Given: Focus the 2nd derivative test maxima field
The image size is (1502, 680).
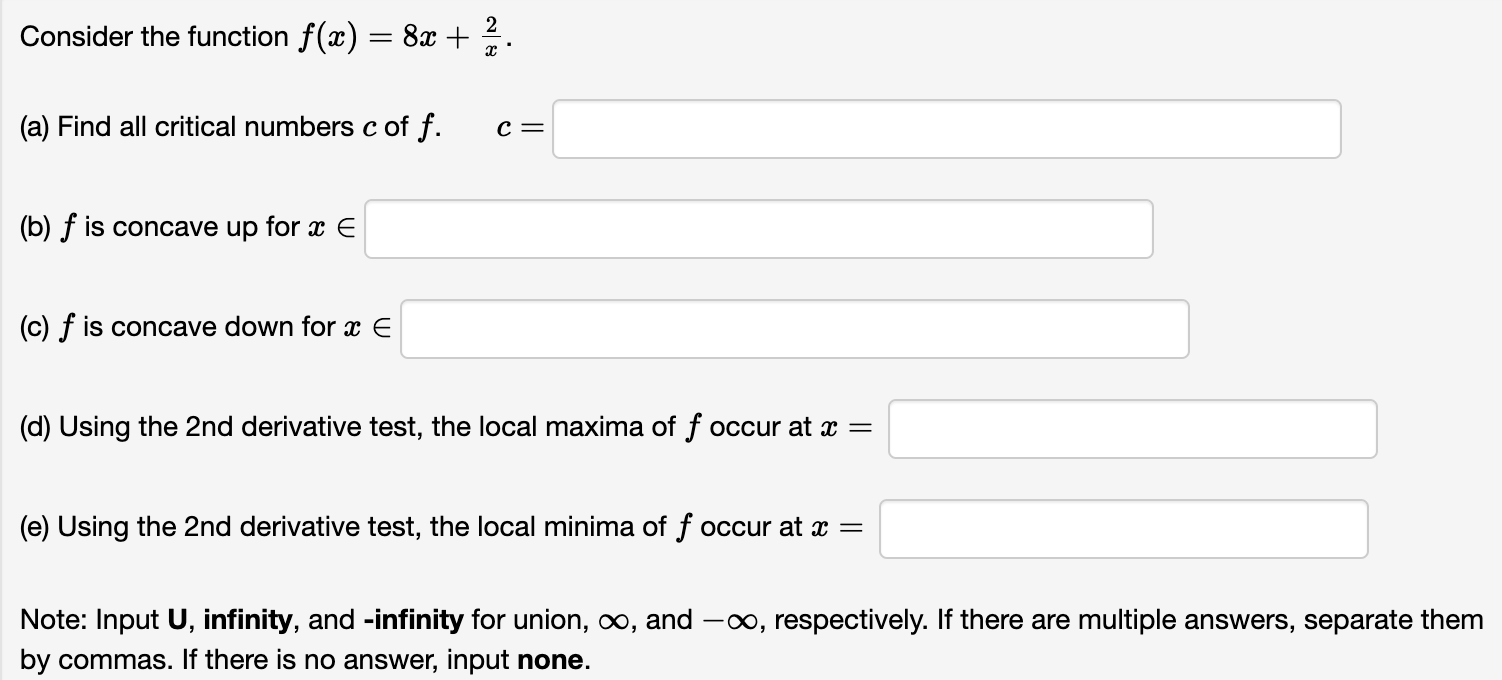Looking at the screenshot, I should click(x=1132, y=428).
